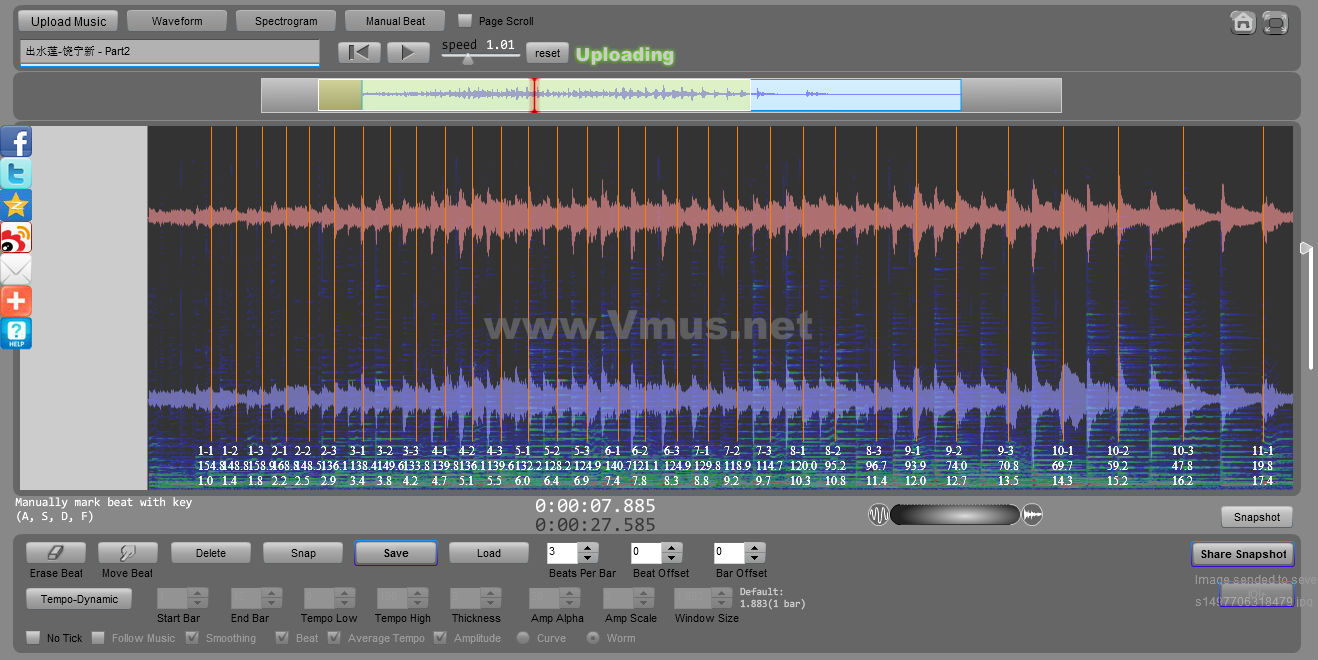Open the Help icon in sidebar

pos(16,334)
